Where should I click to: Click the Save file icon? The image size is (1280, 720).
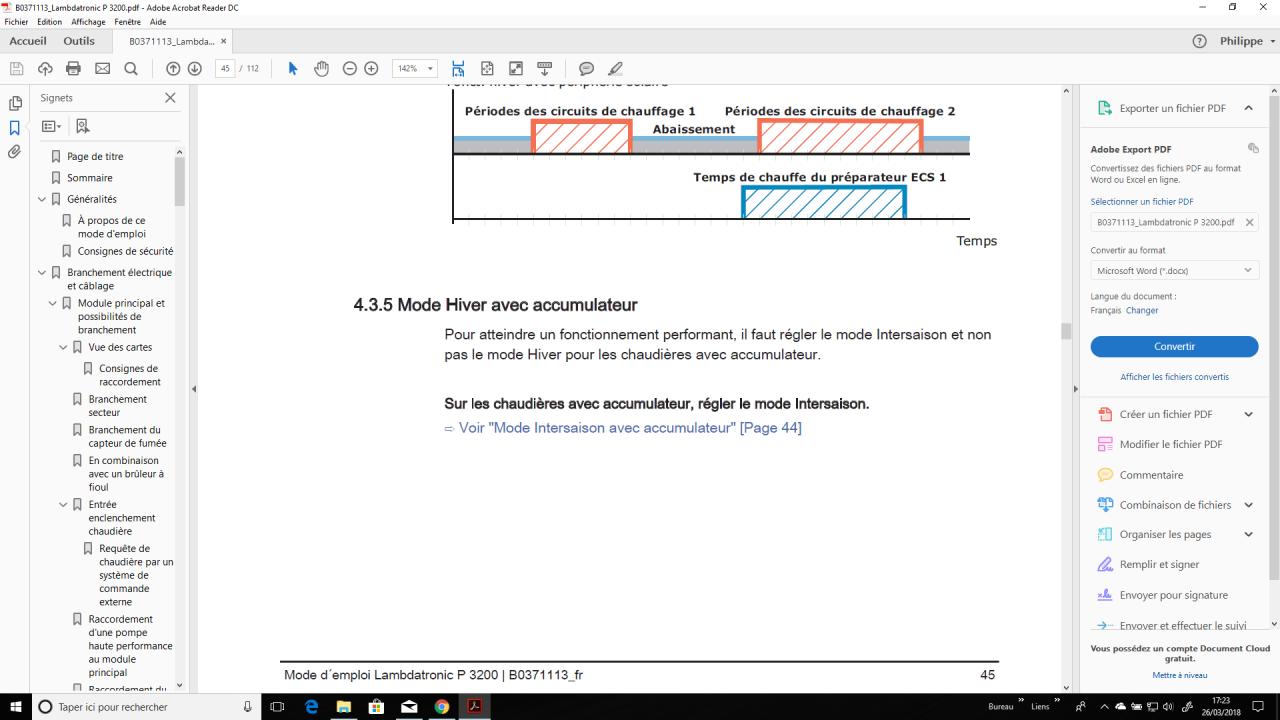point(16,68)
